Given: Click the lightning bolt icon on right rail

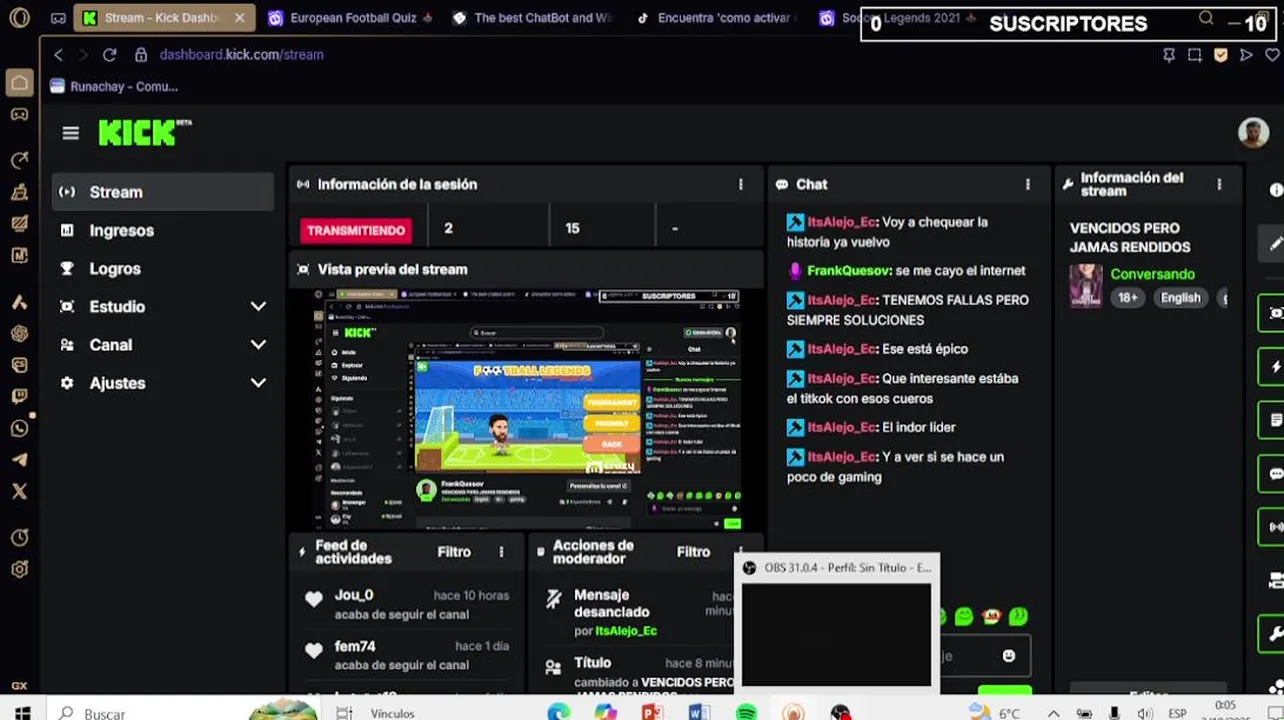Looking at the screenshot, I should pos(1275,367).
